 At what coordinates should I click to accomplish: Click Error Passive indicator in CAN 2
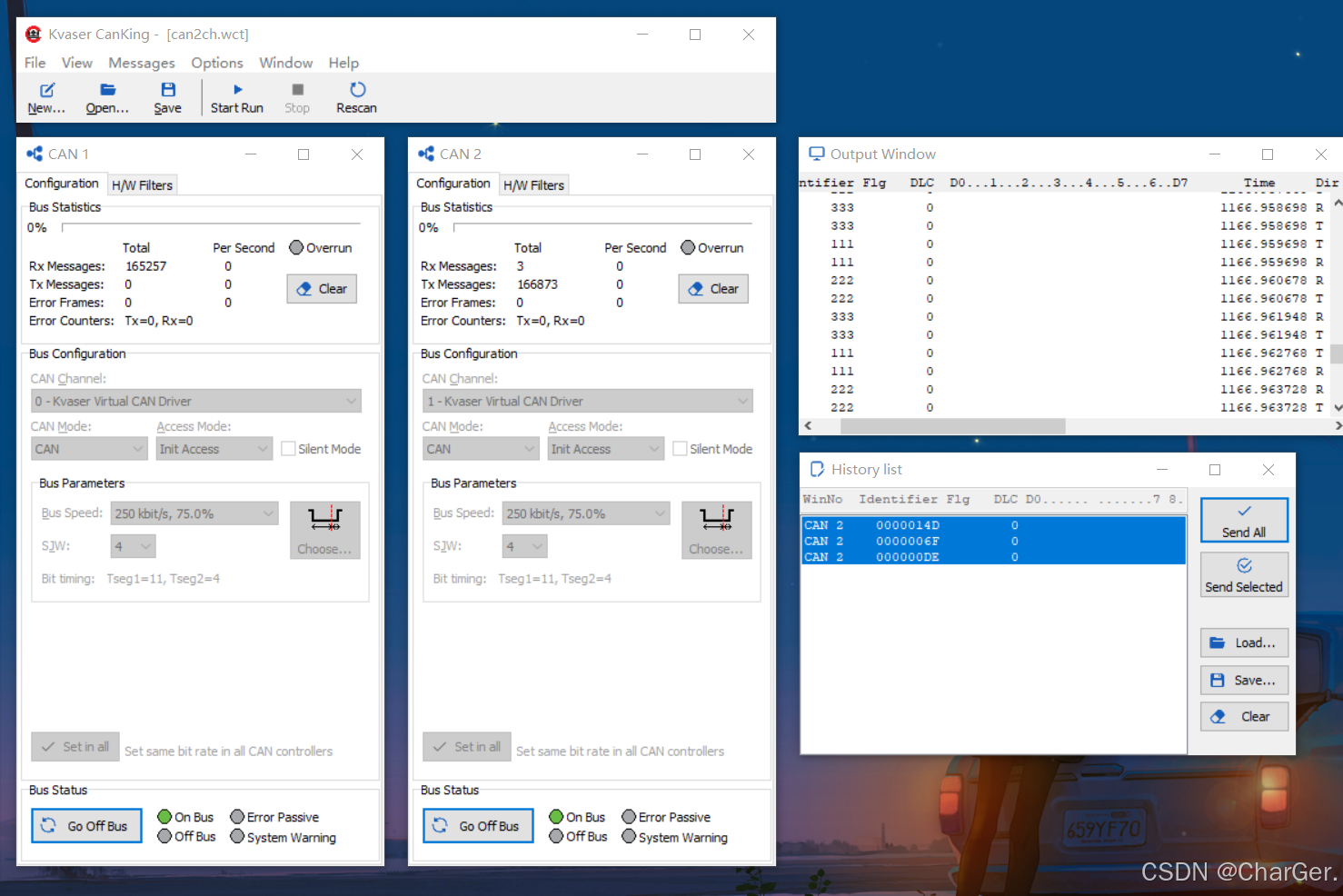point(629,817)
